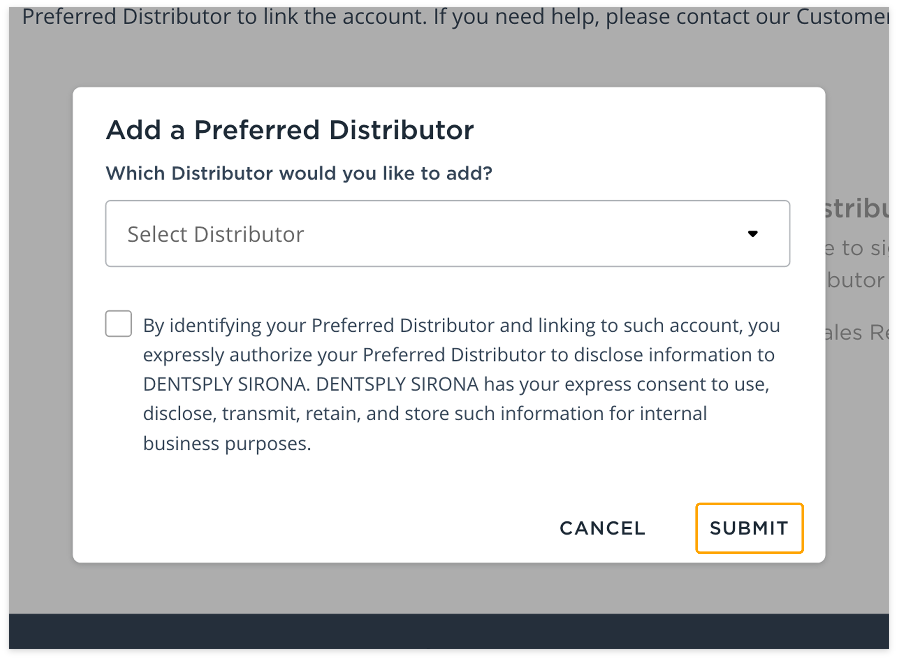Click the "disclose, transmit, retain, and store" line
The height and width of the screenshot is (660, 898).
(x=425, y=413)
